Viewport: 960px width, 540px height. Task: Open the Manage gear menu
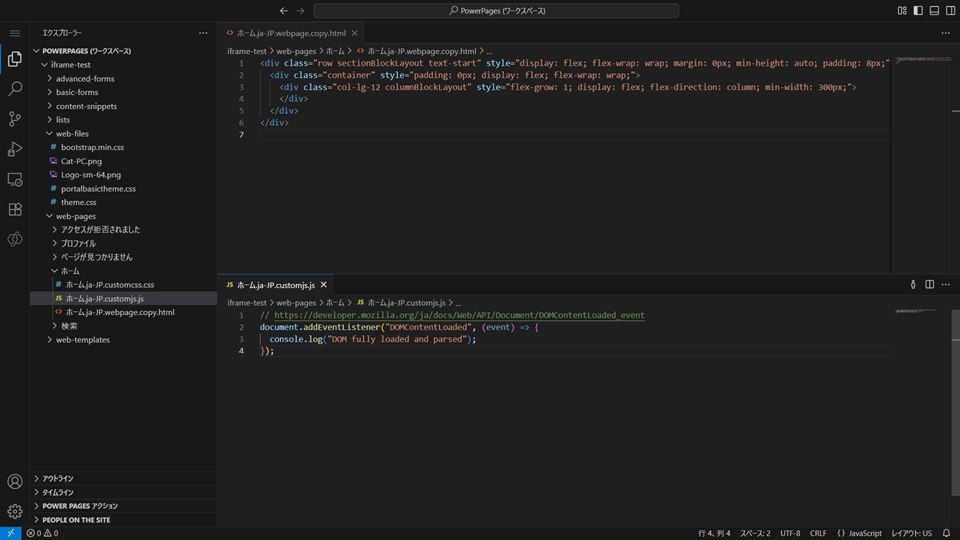click(15, 511)
